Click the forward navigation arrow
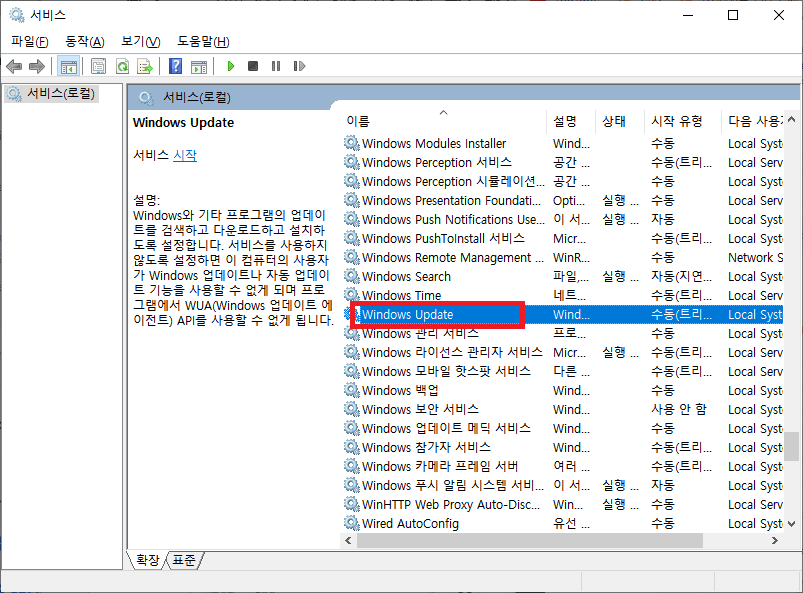This screenshot has height=593, width=803. pos(36,66)
